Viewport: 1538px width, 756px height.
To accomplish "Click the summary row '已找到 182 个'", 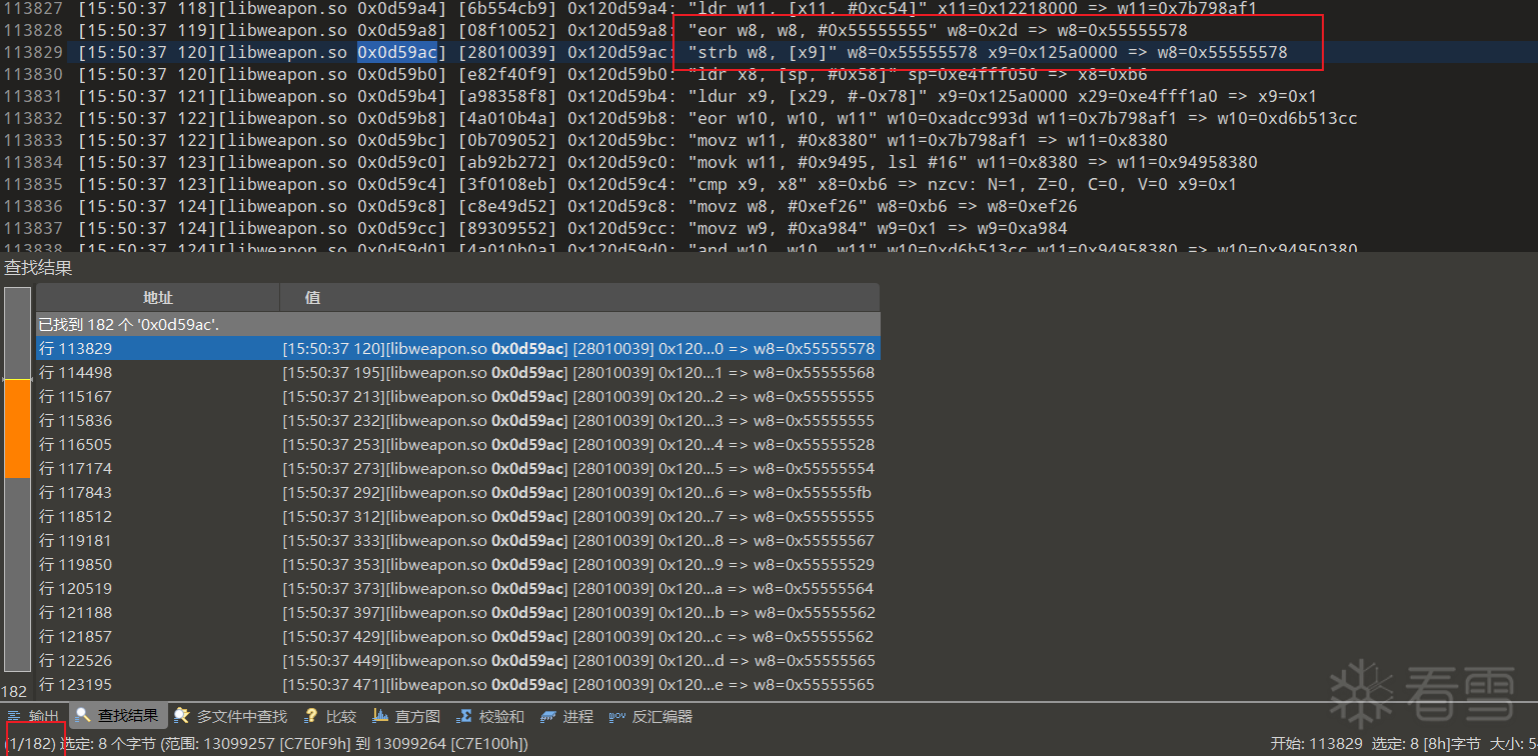I will point(458,325).
